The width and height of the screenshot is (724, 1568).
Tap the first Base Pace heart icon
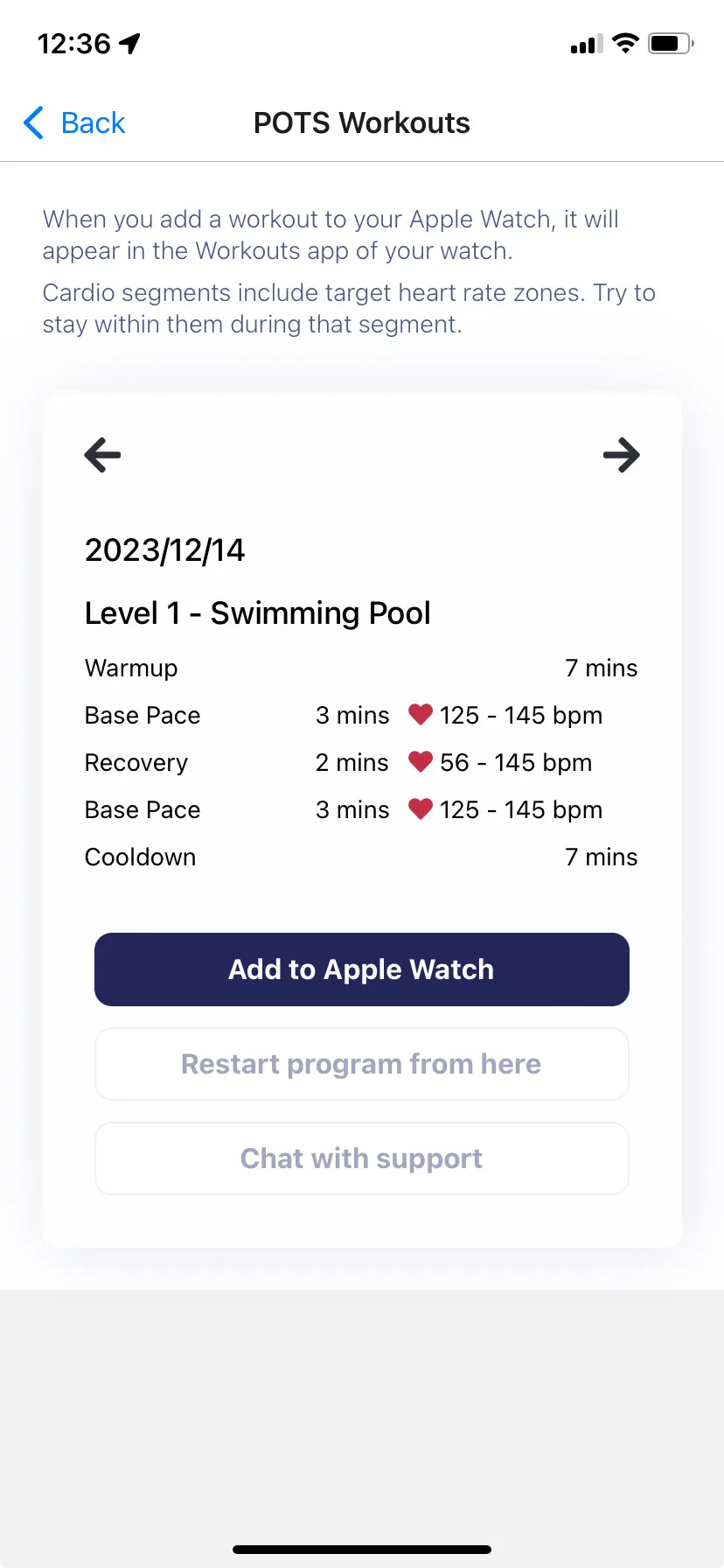tap(421, 715)
